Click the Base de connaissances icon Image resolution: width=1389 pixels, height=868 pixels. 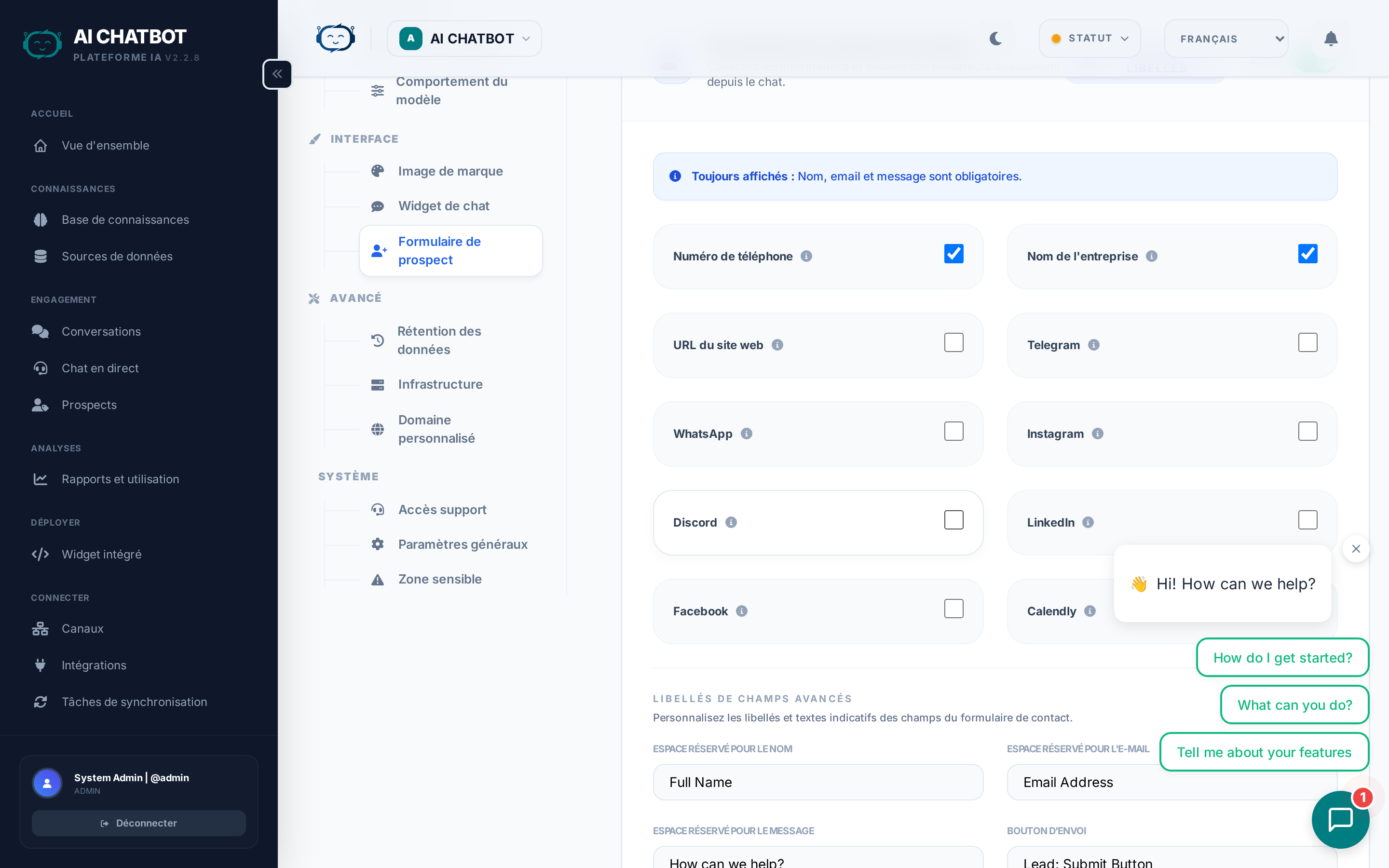(x=40, y=220)
